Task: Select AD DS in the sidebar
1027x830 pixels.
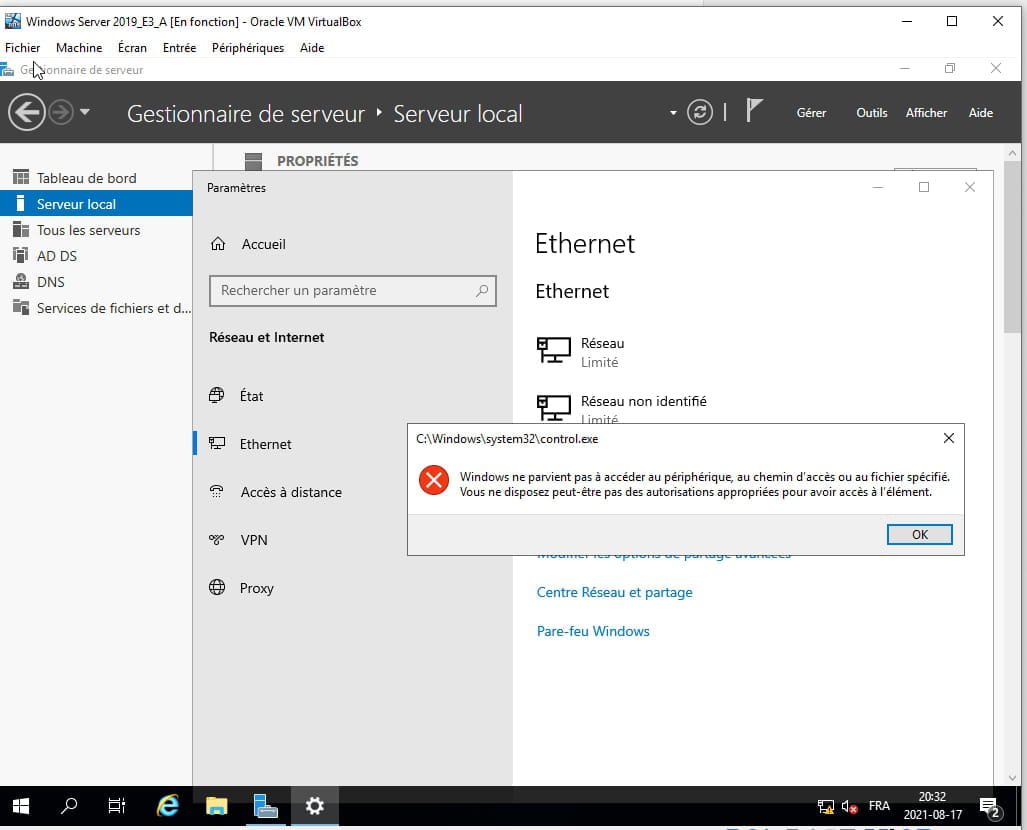Action: [x=96, y=255]
